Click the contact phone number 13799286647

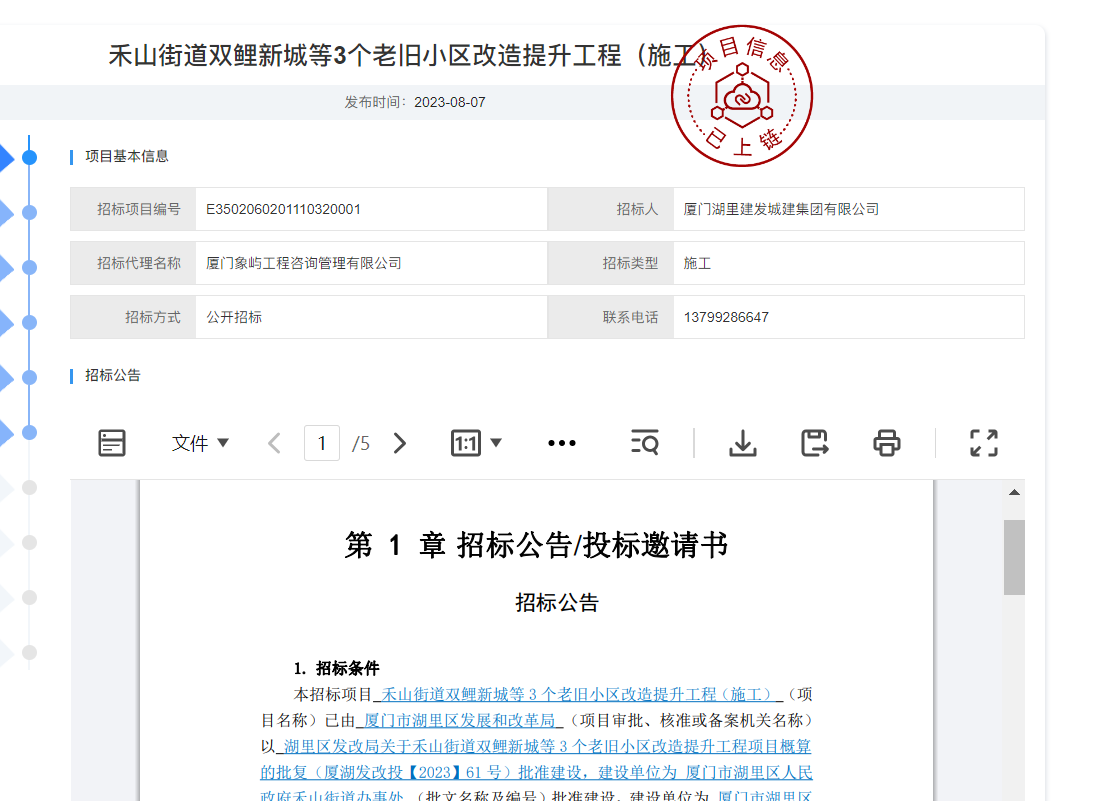click(x=726, y=317)
